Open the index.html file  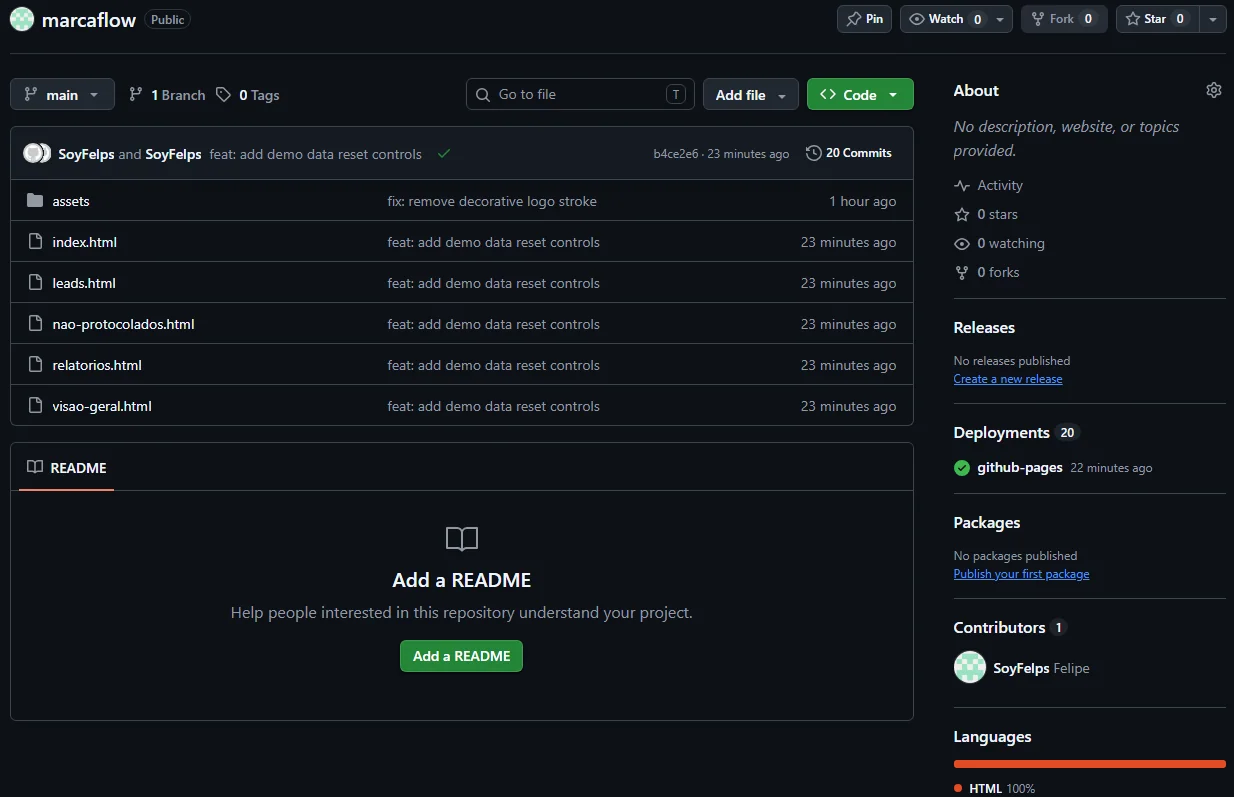(x=85, y=242)
